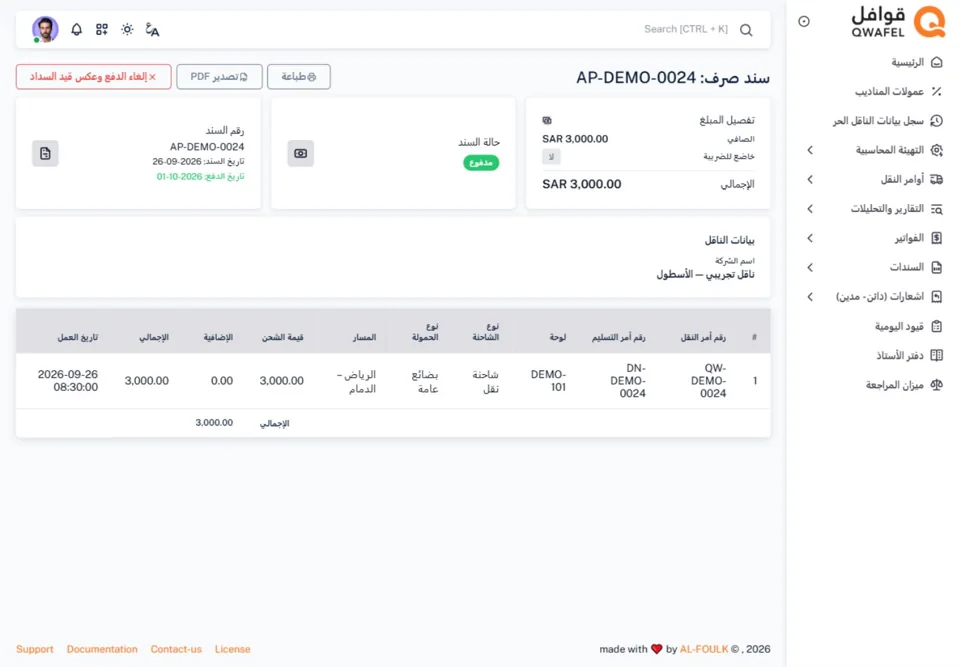Screen dimensions: 960x667
Task: Open the user profile avatar
Action: coord(45,29)
